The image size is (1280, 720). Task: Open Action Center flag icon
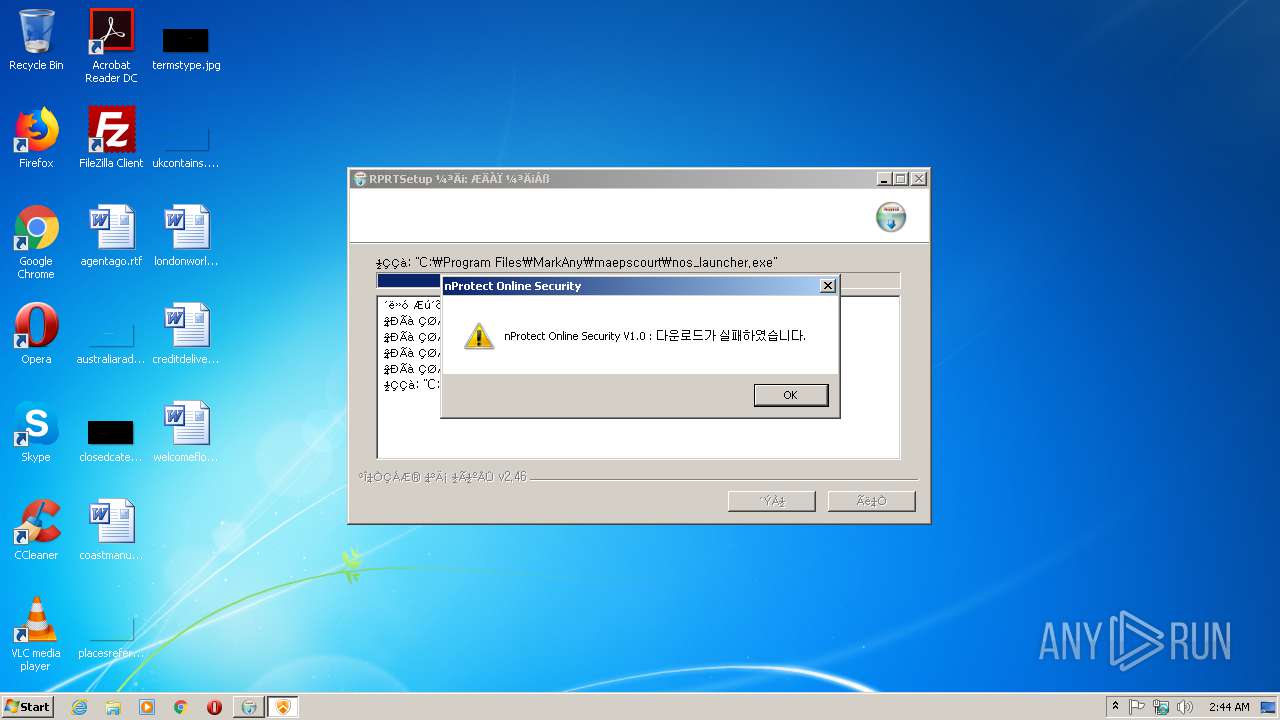coord(1137,707)
